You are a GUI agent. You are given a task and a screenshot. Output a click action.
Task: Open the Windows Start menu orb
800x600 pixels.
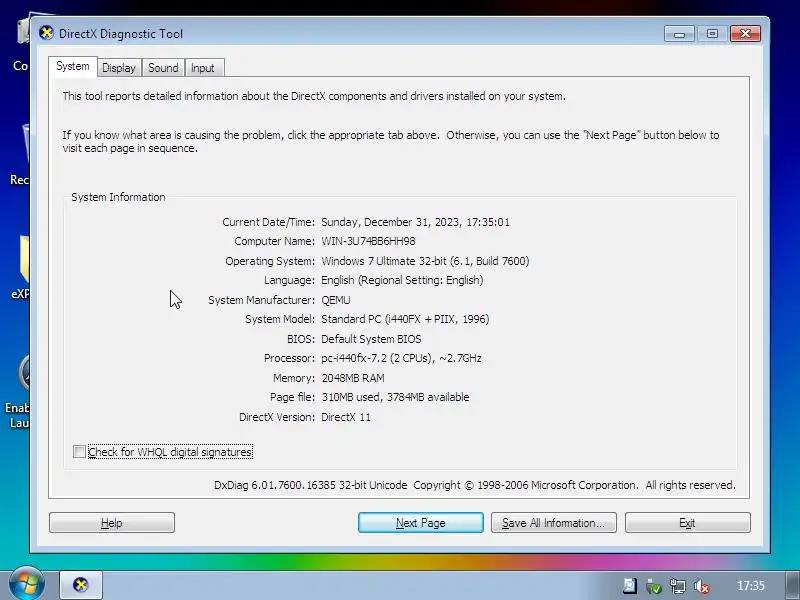(26, 584)
